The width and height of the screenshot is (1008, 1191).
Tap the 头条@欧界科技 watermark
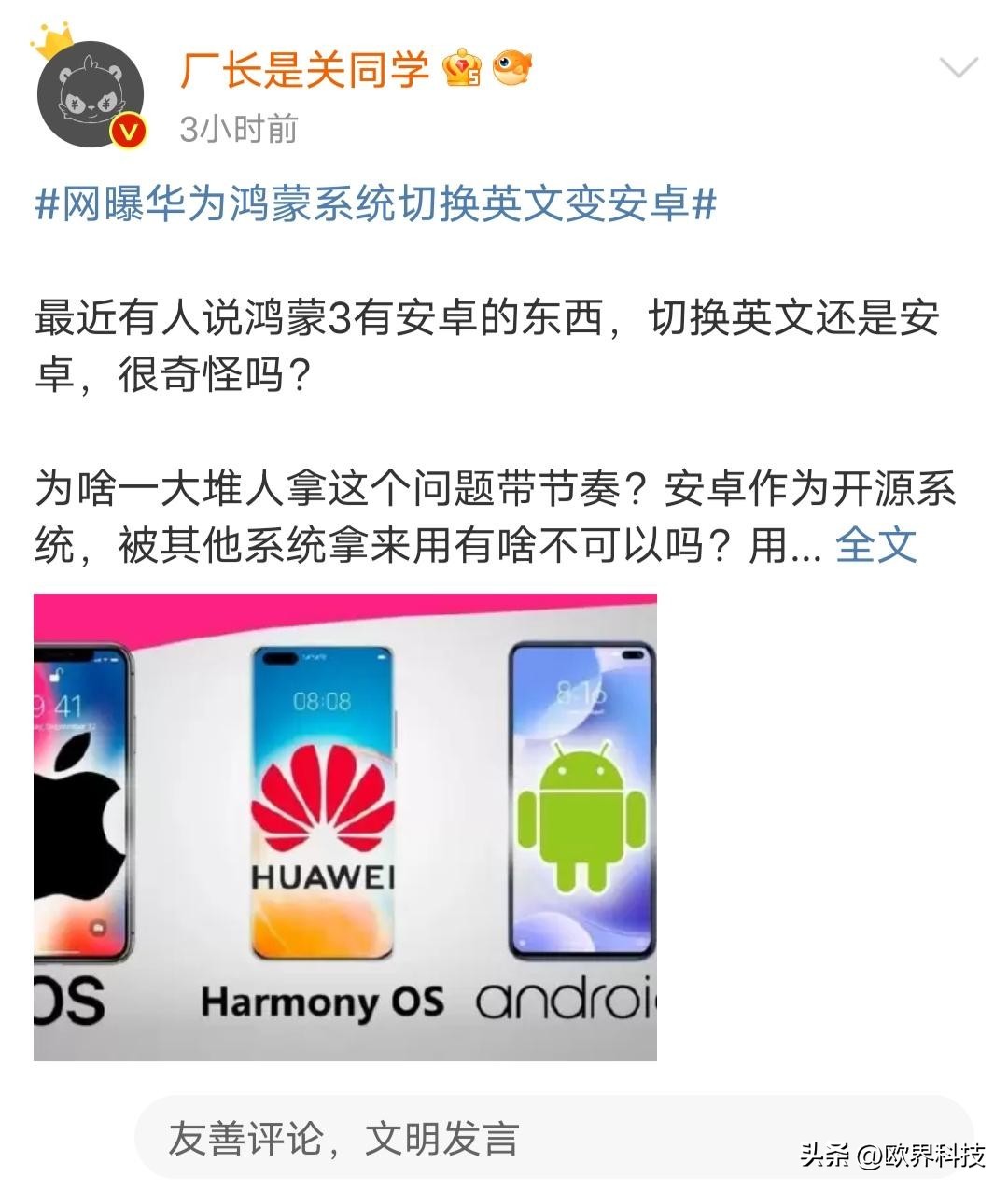click(891, 1156)
